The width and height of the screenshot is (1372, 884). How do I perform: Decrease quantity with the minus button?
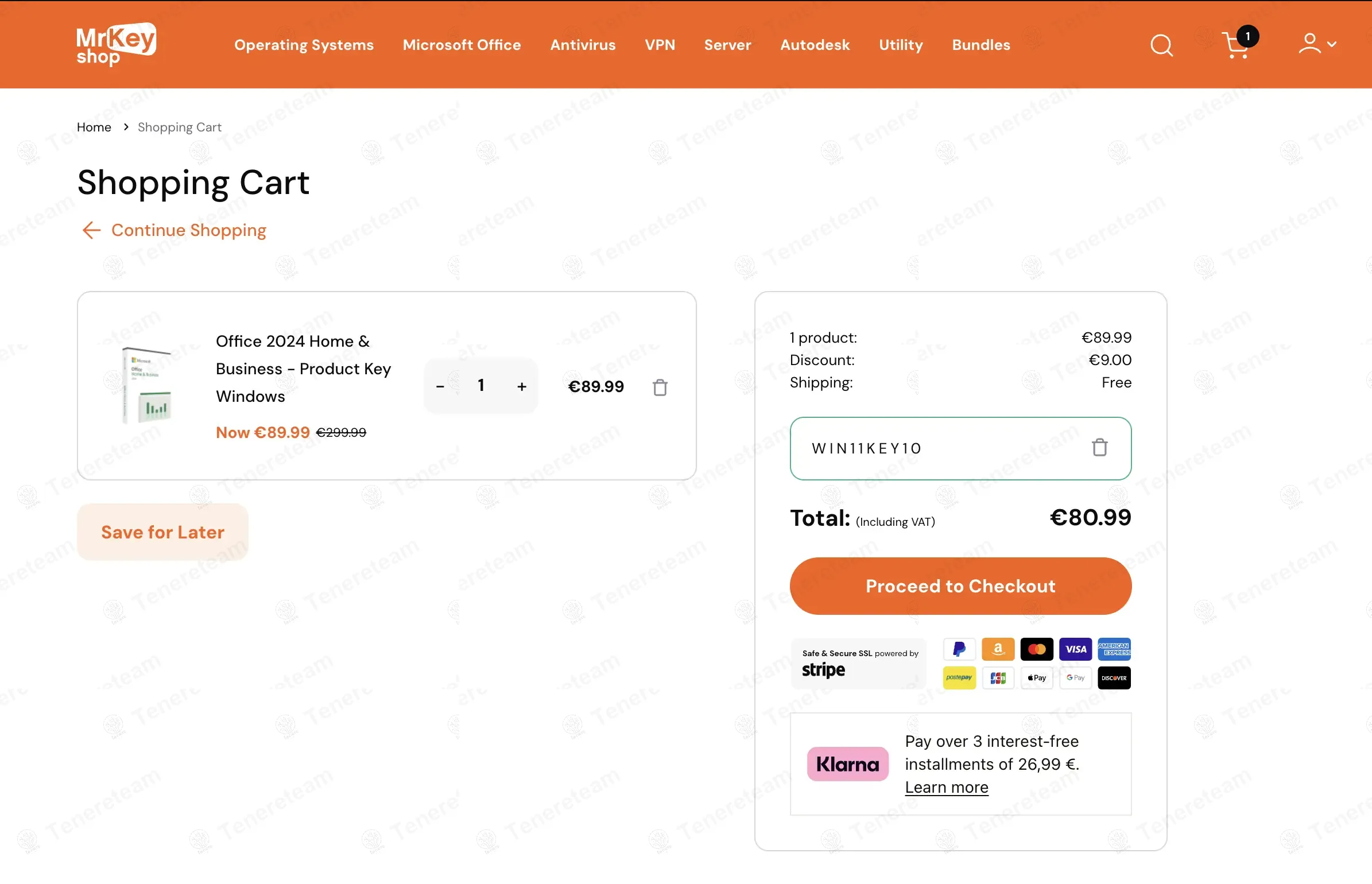440,387
